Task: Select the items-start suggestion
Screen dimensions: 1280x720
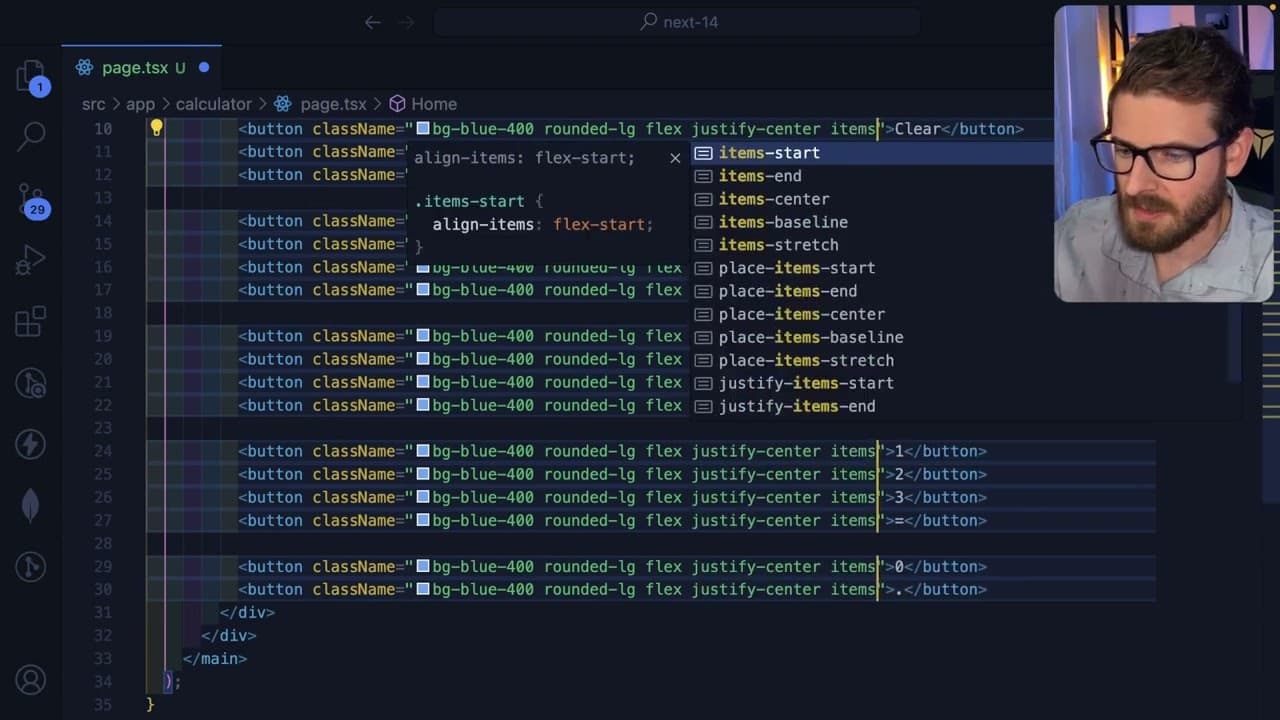Action: click(873, 153)
